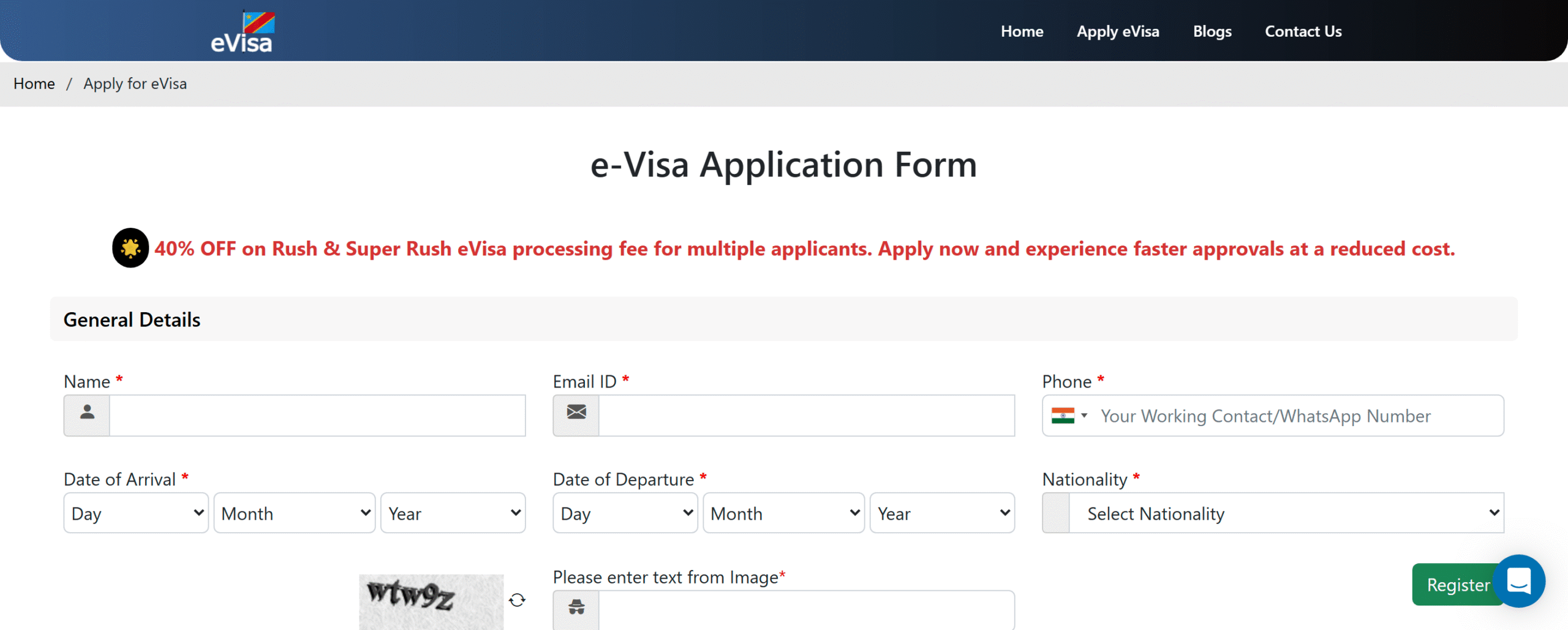Focus the Name text field
Screen dimensions: 1568x630
coord(317,415)
